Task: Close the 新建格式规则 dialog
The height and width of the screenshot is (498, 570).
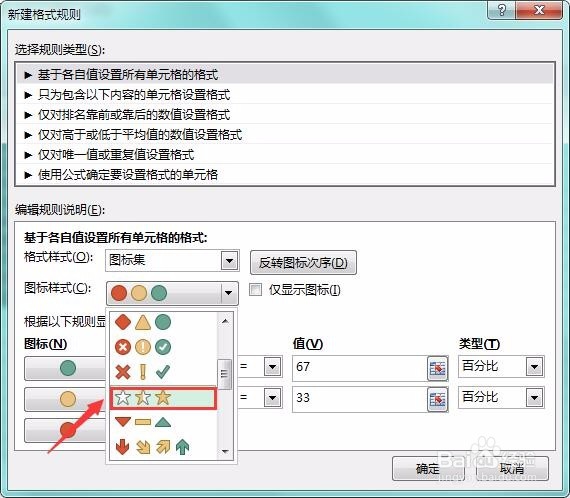Action: coord(539,9)
